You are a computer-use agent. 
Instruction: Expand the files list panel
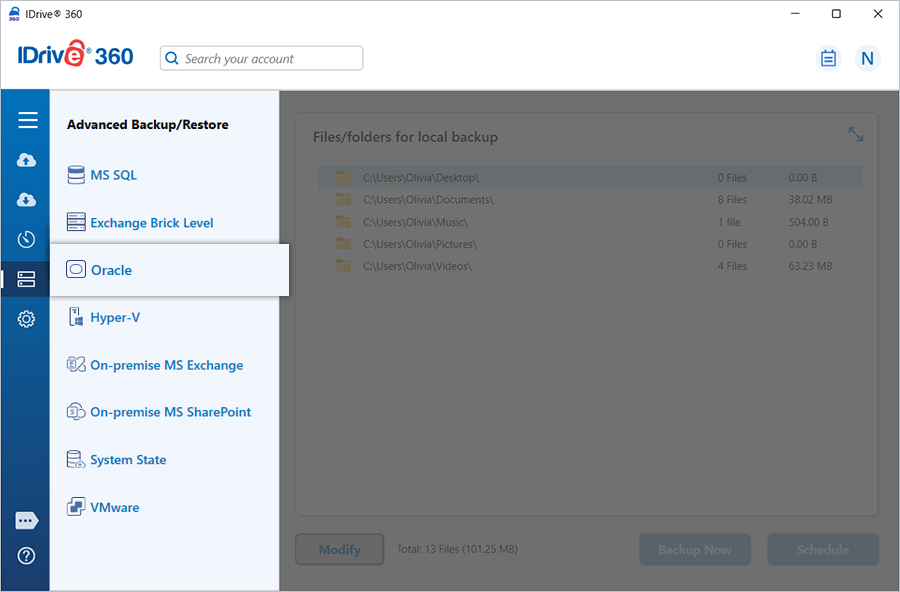point(856,134)
